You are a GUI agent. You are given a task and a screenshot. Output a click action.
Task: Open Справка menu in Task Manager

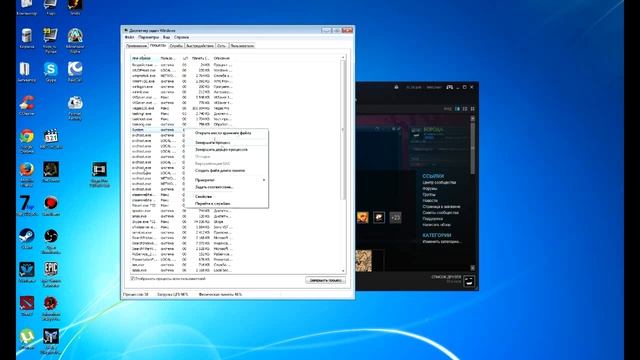click(181, 37)
